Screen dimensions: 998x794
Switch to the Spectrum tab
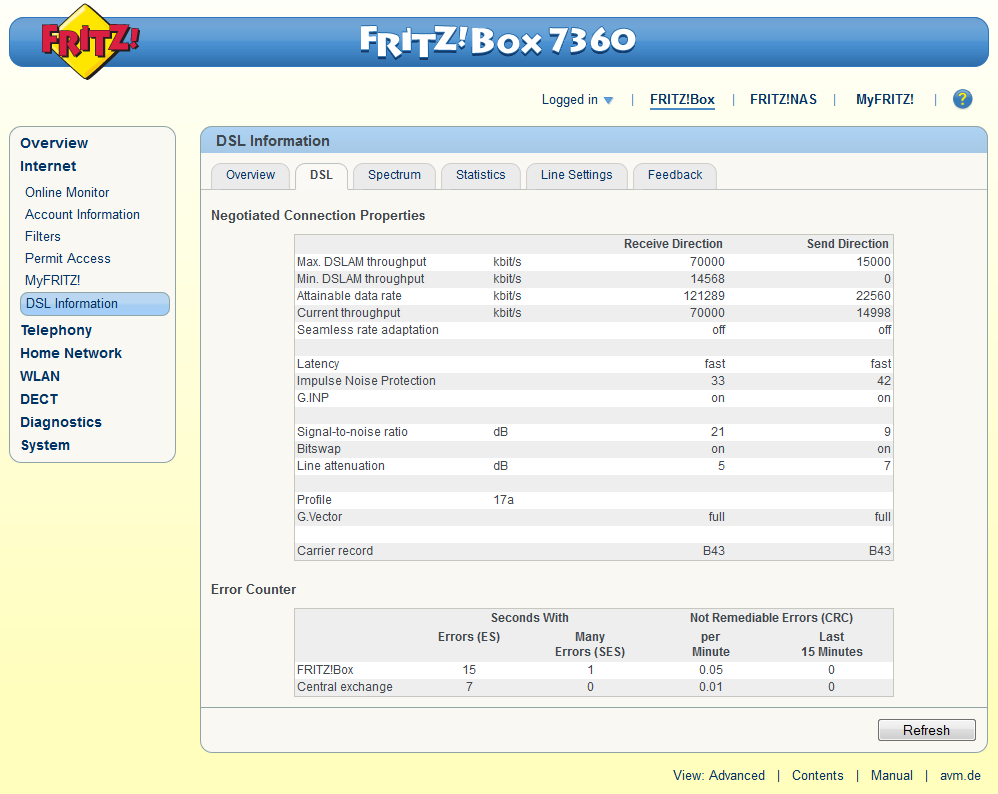[x=394, y=175]
